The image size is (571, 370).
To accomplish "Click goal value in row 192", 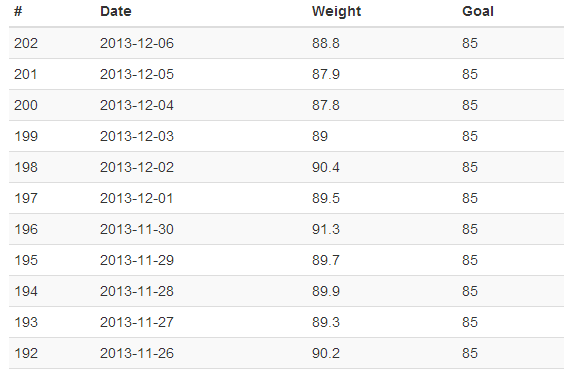I will coord(470,353).
